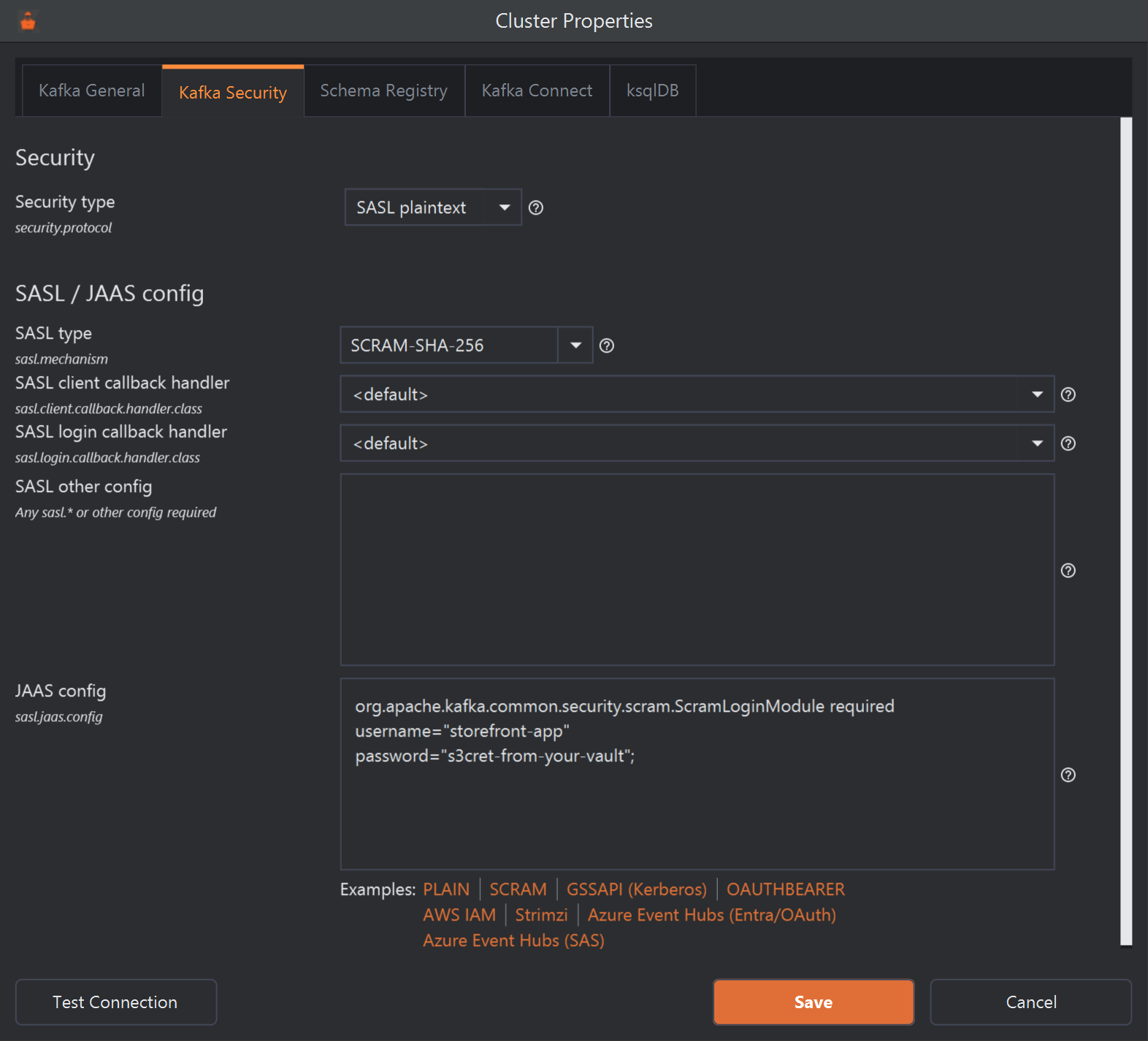Choose the AWS IAM example link
The width and height of the screenshot is (1148, 1041).
[459, 915]
